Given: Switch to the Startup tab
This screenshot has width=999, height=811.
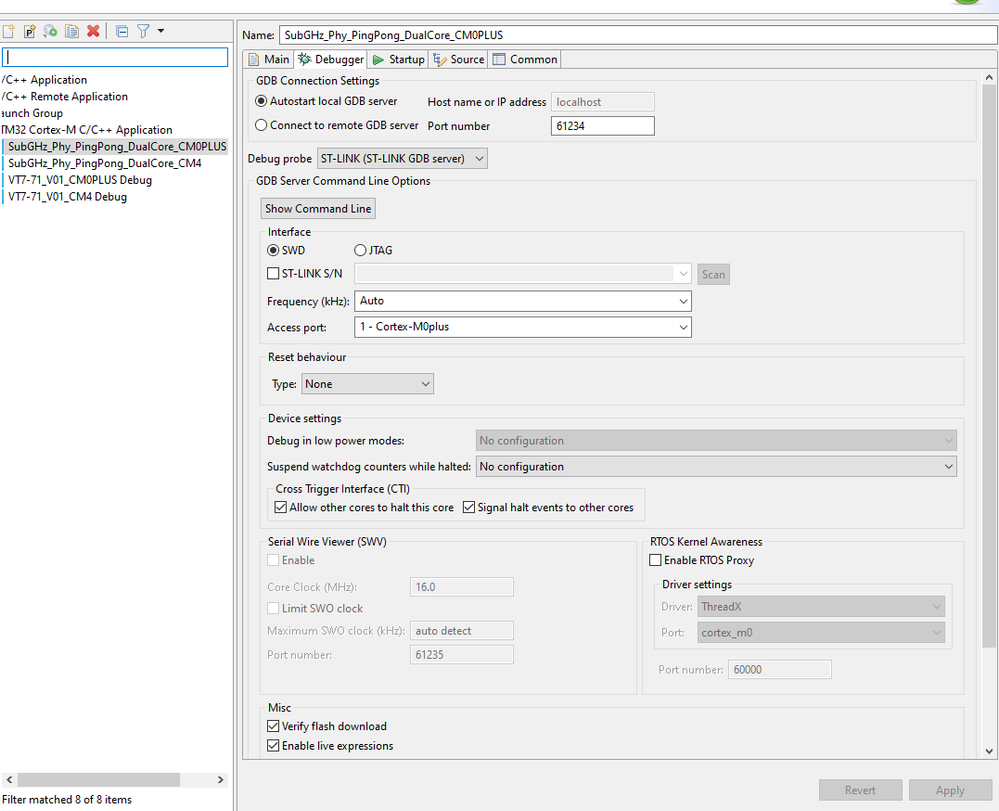Looking at the screenshot, I should pos(399,59).
